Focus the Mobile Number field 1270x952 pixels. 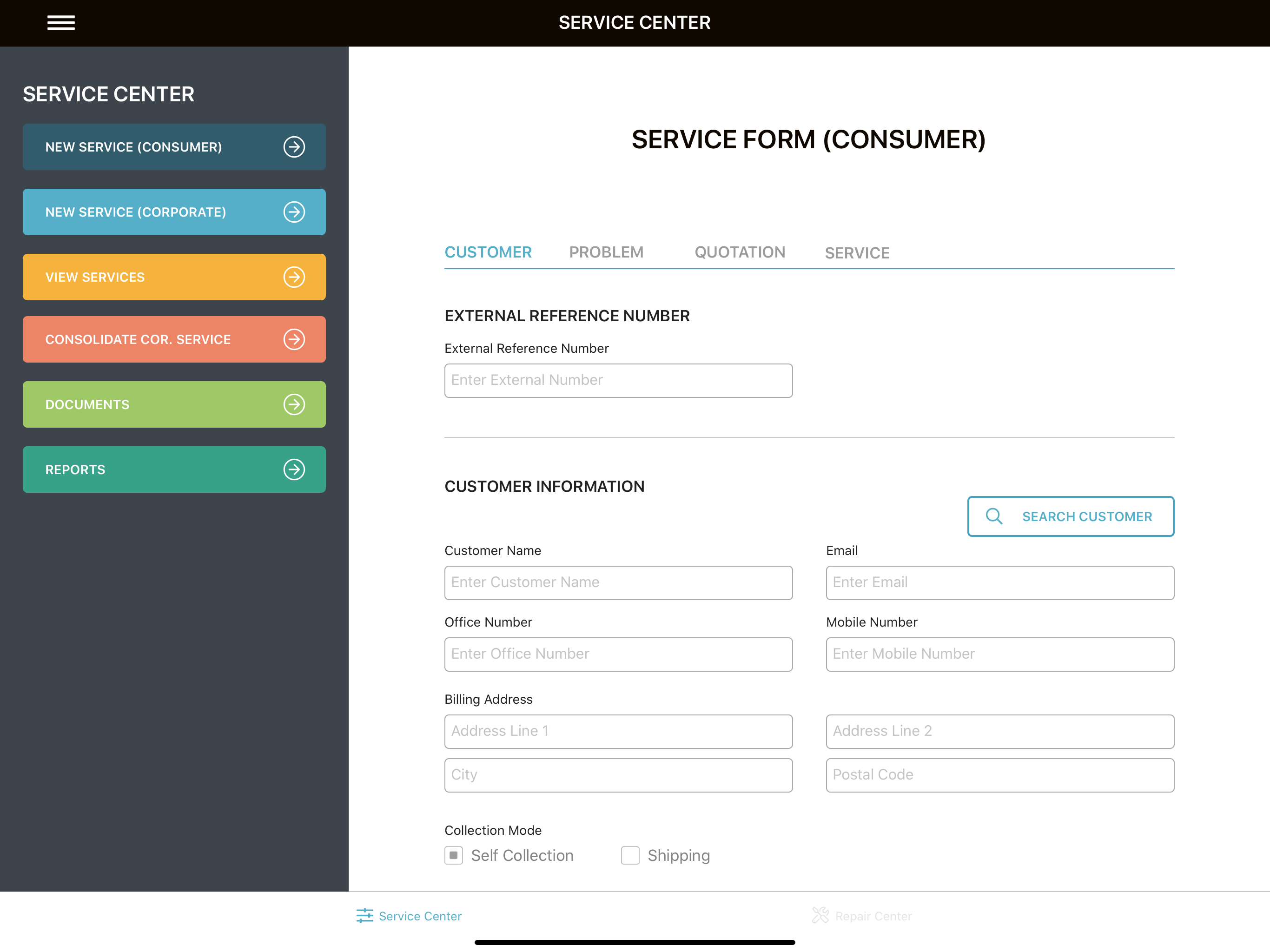(999, 654)
